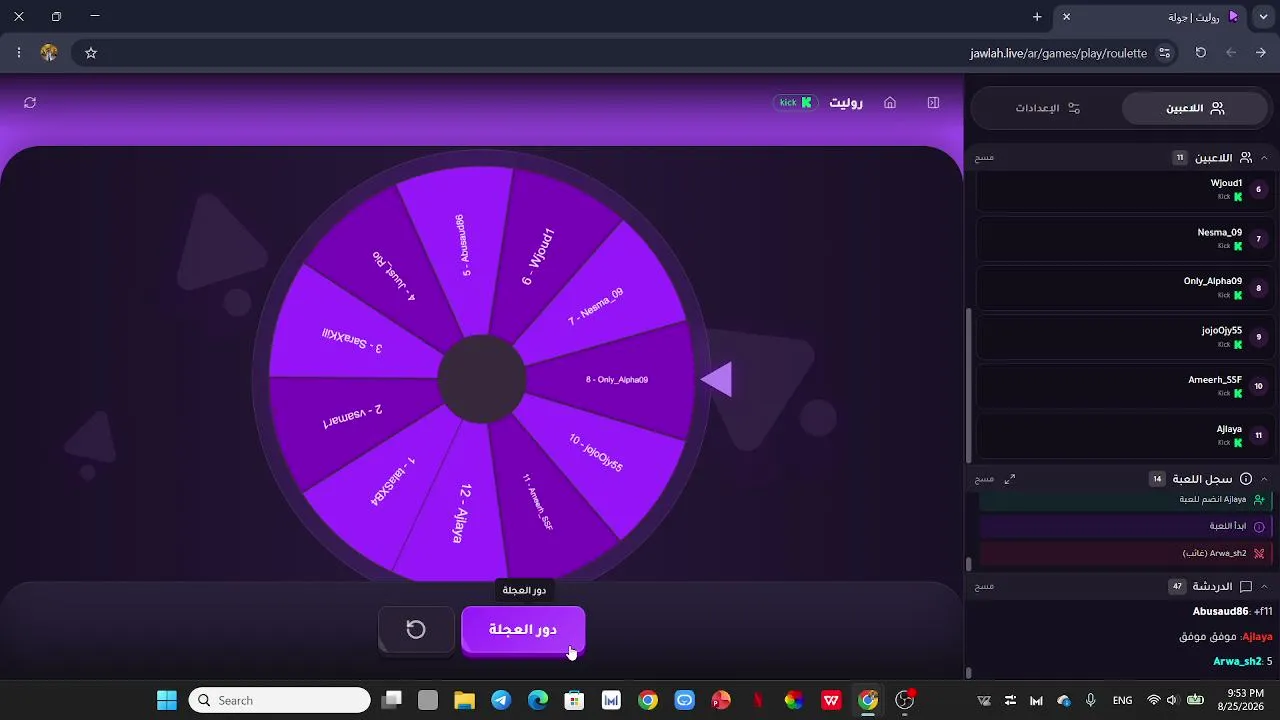Open Microsoft Store from the taskbar
The image size is (1280, 720).
(x=574, y=700)
